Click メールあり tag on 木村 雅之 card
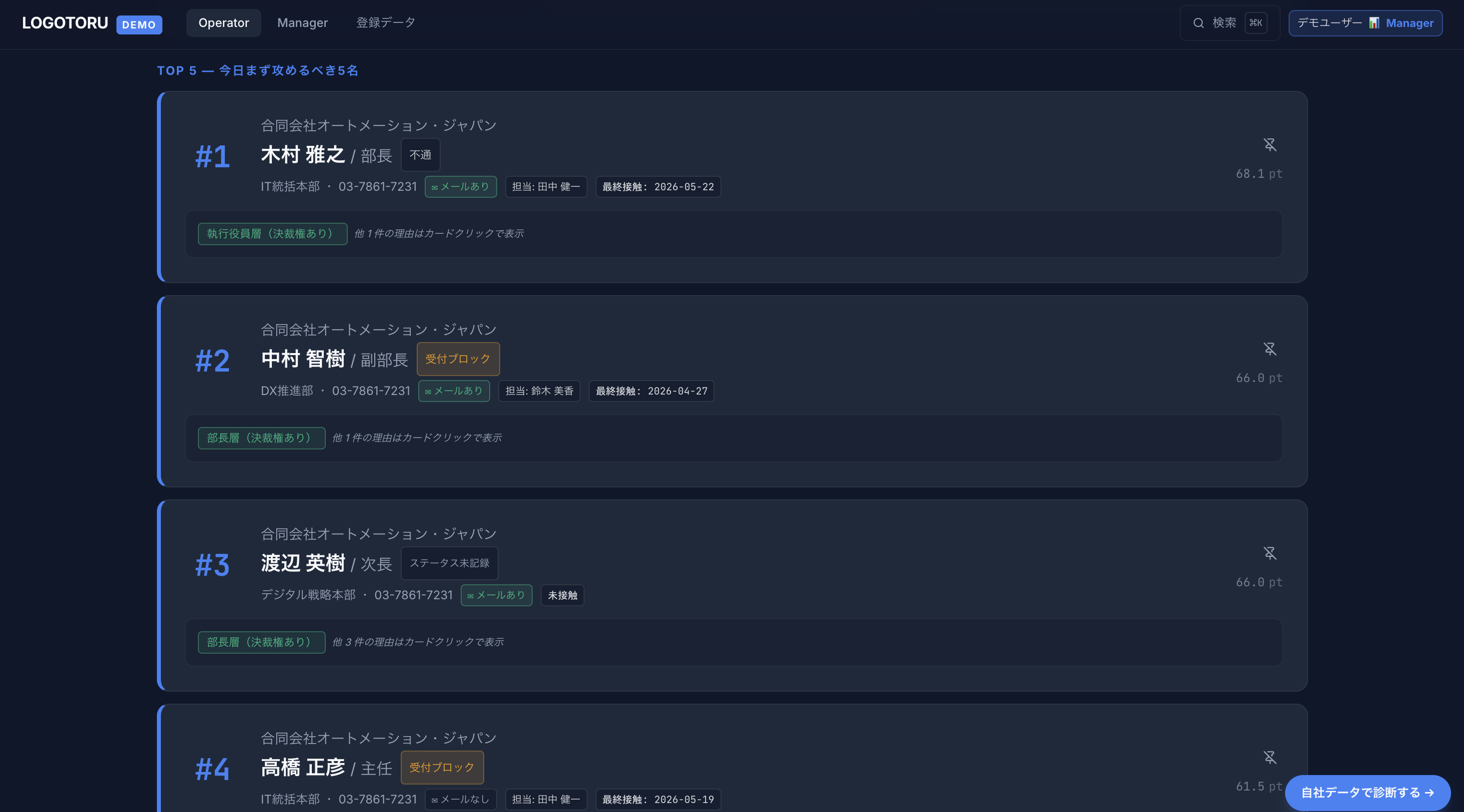The image size is (1464, 812). click(460, 186)
